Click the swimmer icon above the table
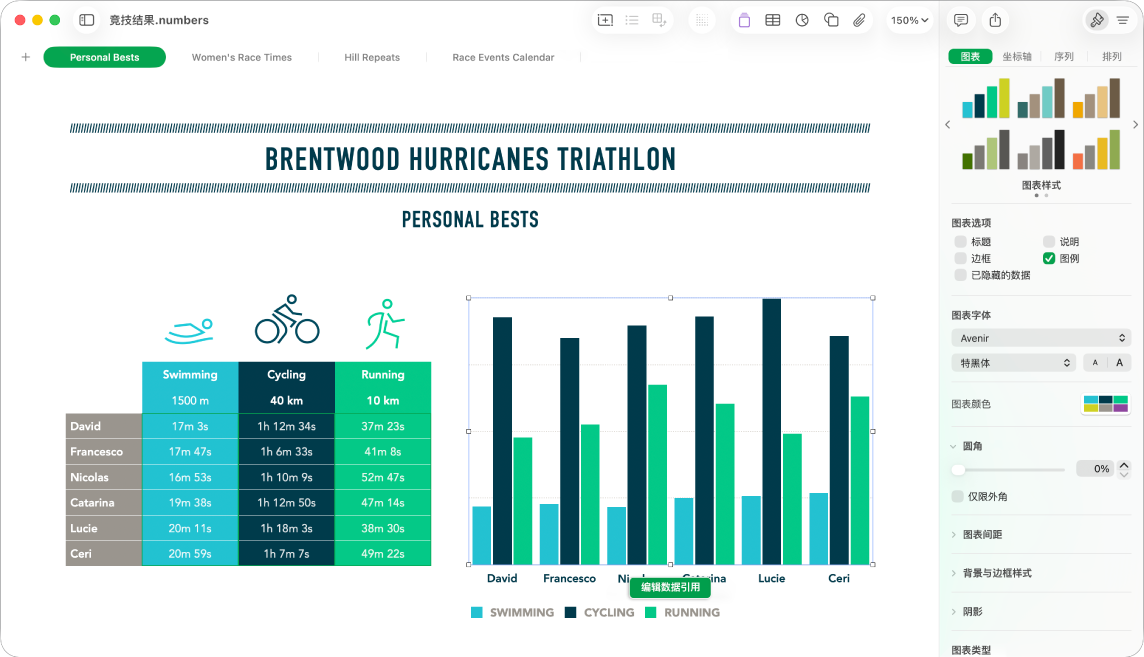 (x=190, y=331)
